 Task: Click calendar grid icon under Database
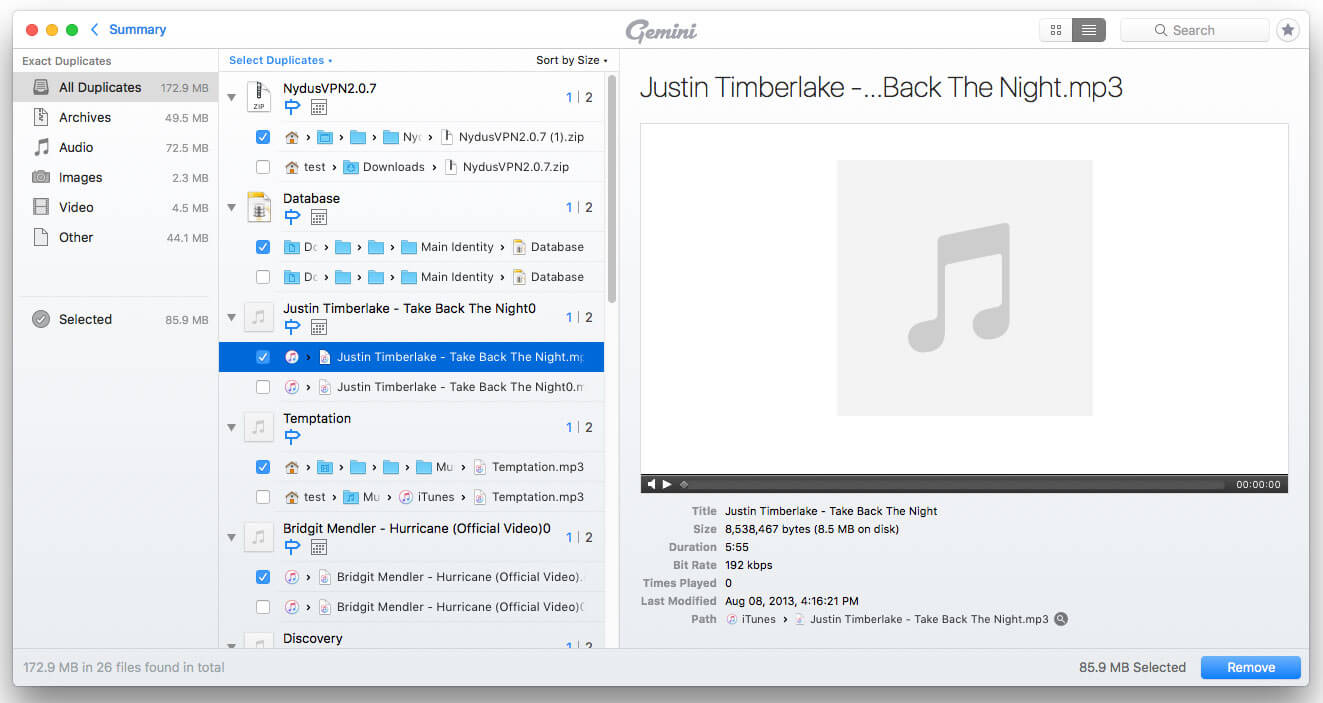click(x=319, y=217)
